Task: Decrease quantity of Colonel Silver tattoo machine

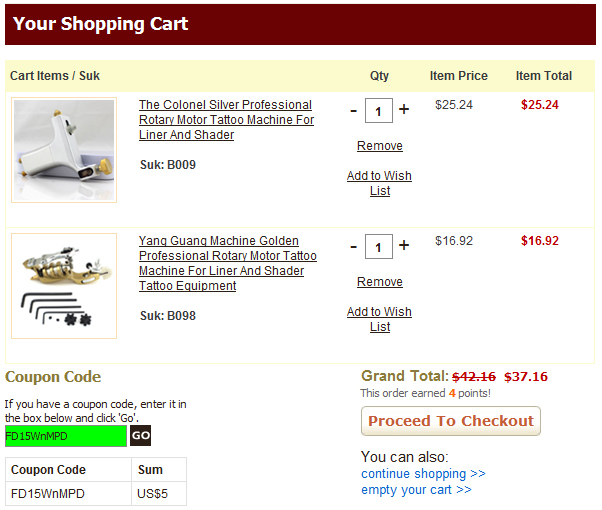Action: tap(354, 111)
